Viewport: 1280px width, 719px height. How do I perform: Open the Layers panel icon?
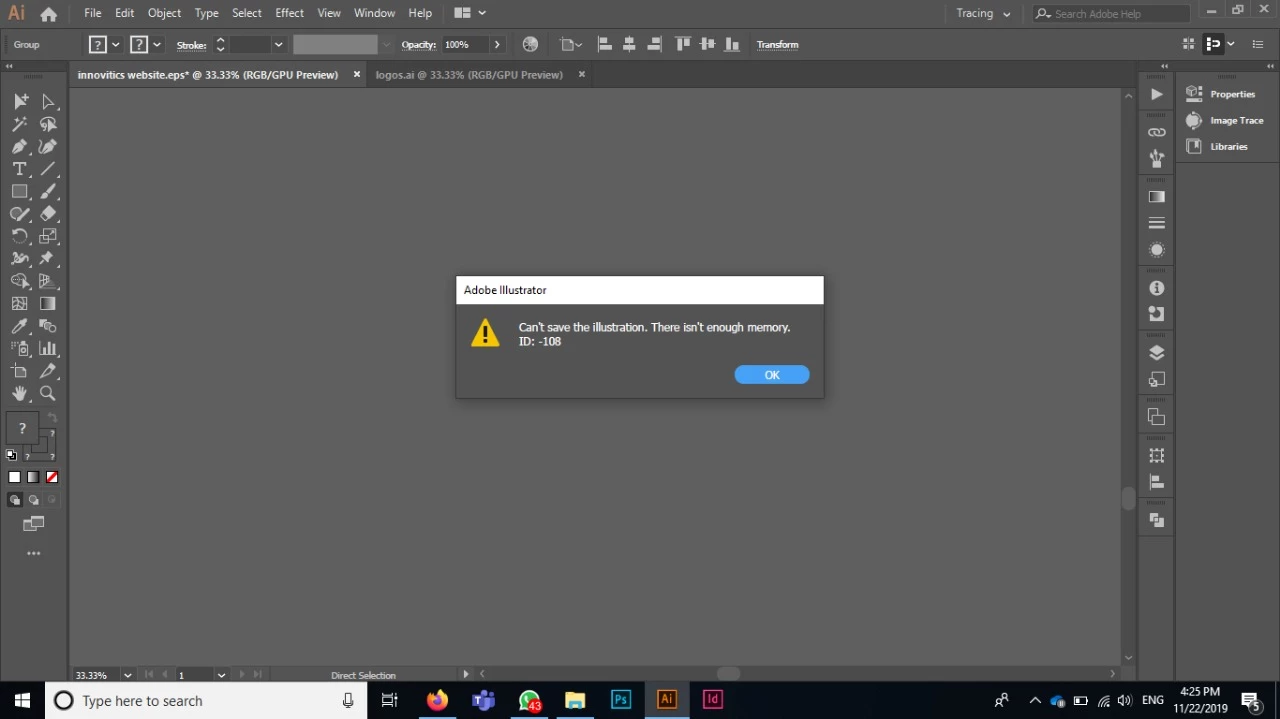coord(1157,353)
